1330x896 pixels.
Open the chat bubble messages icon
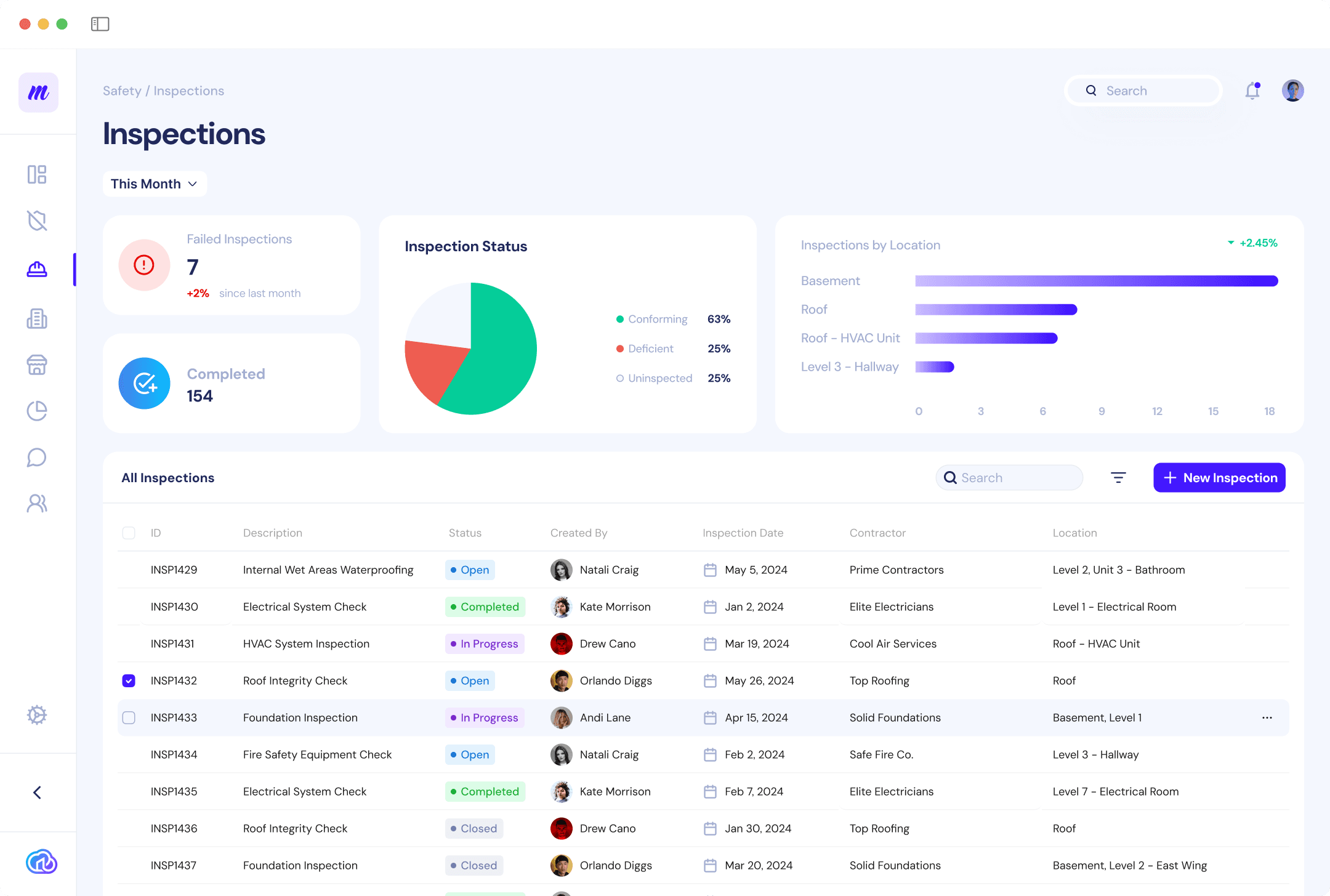[x=37, y=458]
